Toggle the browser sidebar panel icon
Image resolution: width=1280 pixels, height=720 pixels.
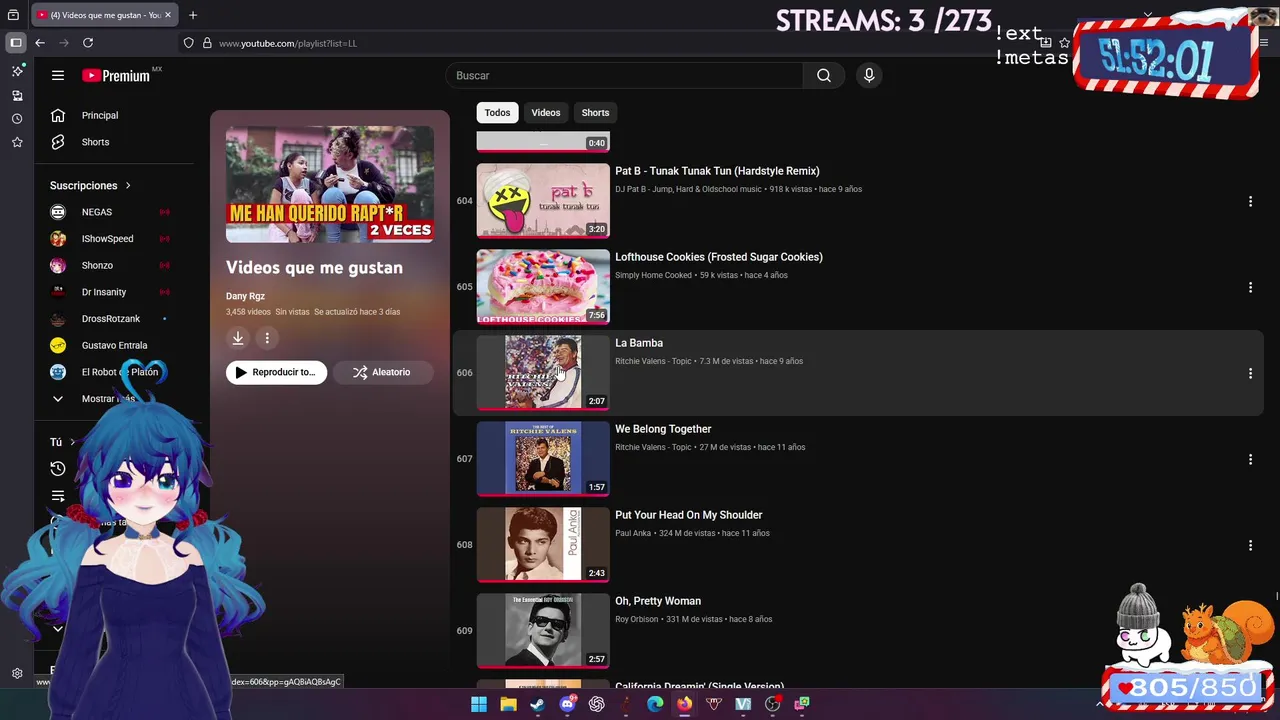click(x=16, y=43)
